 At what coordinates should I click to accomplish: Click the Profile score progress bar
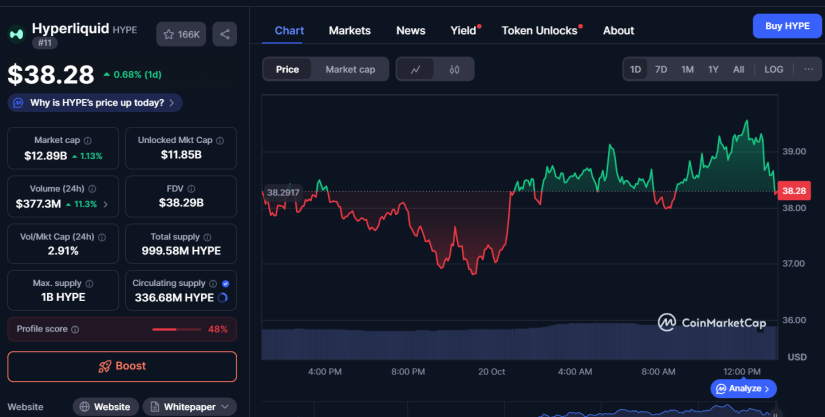[x=177, y=329]
